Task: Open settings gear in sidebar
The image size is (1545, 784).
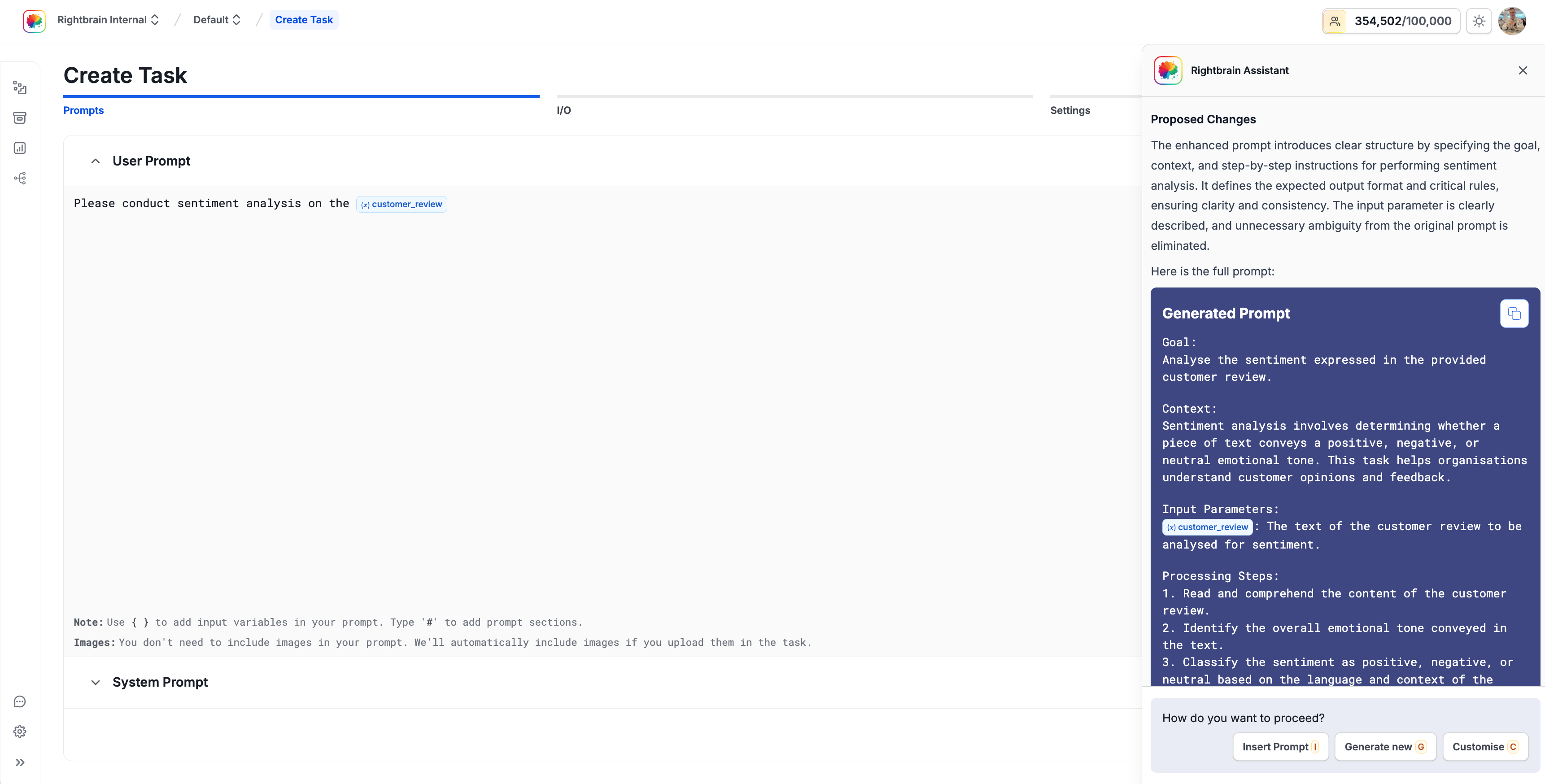Action: click(20, 731)
